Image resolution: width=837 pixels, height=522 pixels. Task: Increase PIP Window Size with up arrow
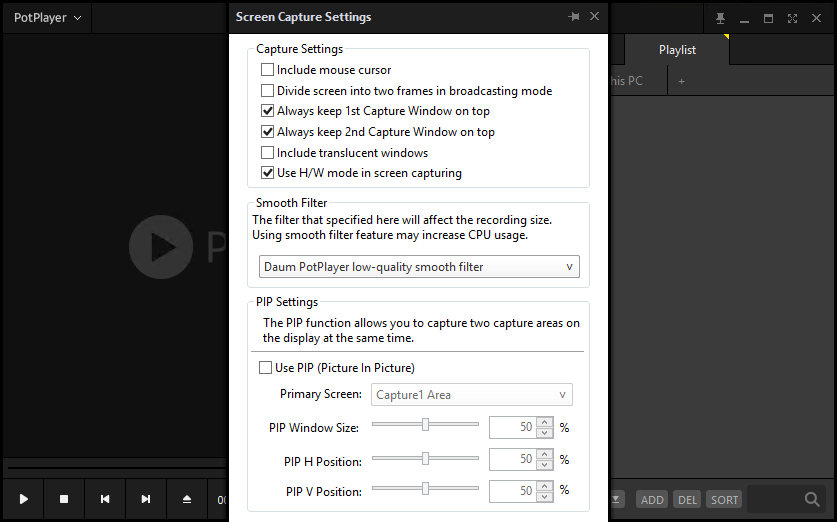click(544, 422)
